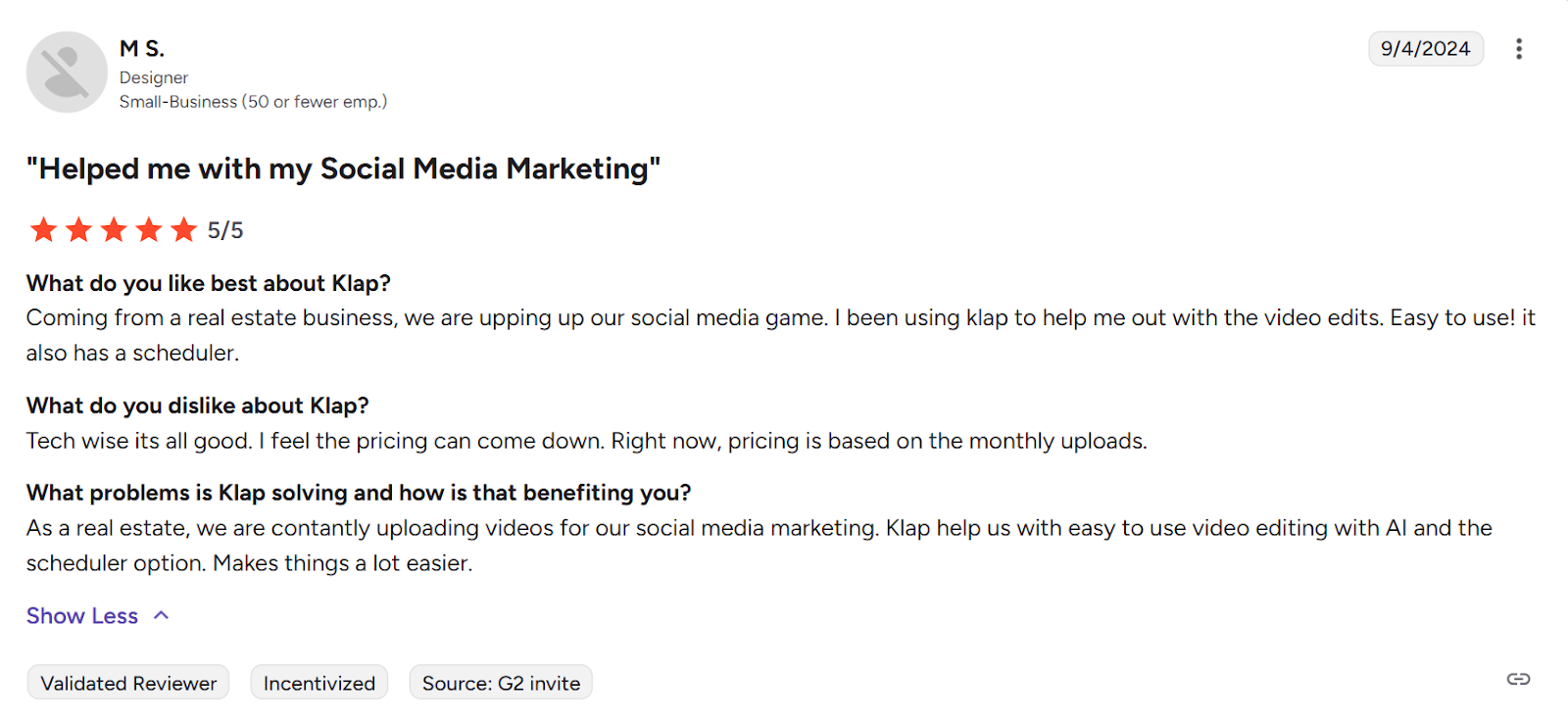
Task: Click the Small-Business company size label
Action: click(253, 102)
